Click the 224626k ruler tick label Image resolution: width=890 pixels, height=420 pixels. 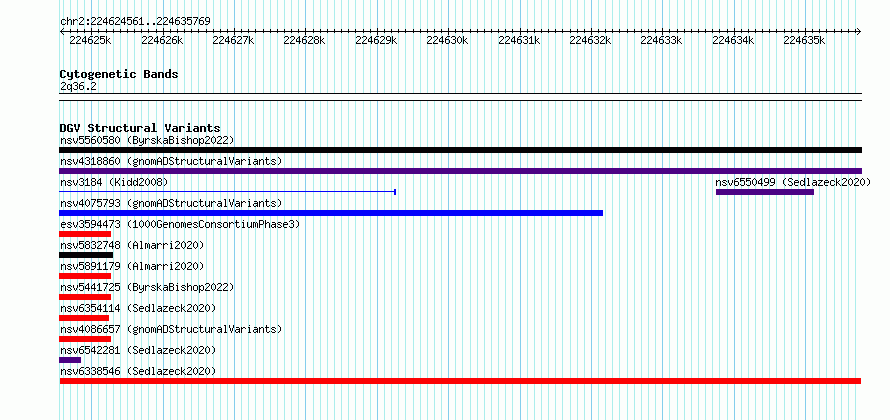tap(162, 40)
